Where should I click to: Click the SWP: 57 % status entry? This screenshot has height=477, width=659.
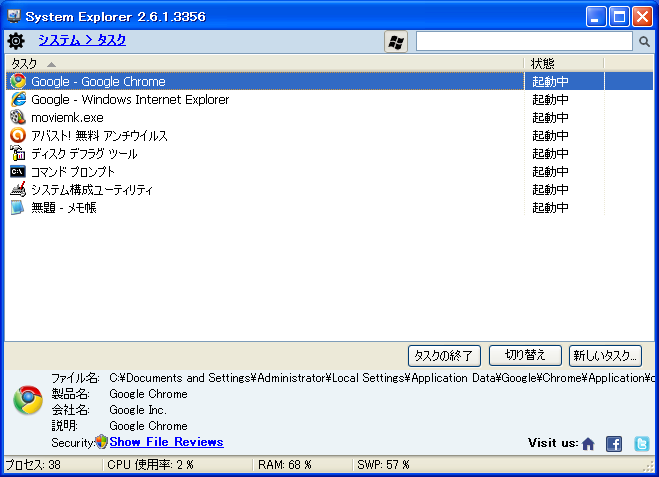point(383,464)
